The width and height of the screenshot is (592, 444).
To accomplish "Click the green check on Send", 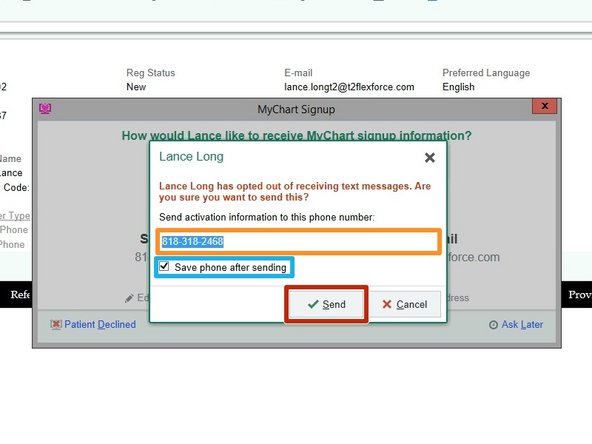I will [x=313, y=304].
